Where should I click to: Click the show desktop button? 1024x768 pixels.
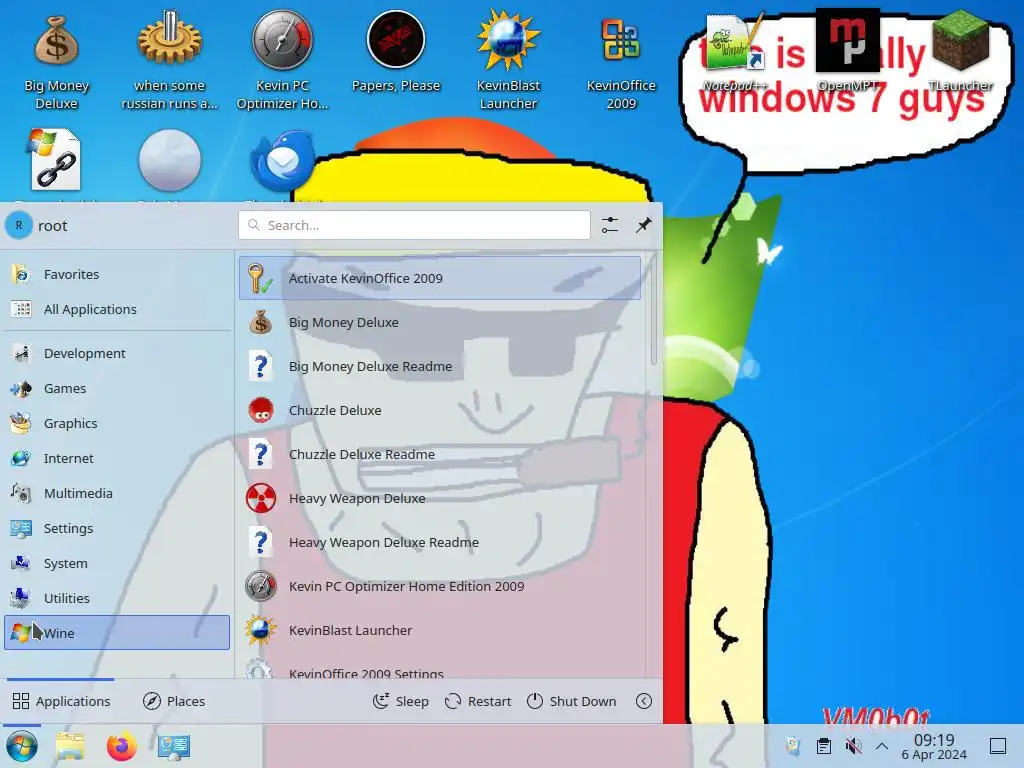tap(998, 746)
